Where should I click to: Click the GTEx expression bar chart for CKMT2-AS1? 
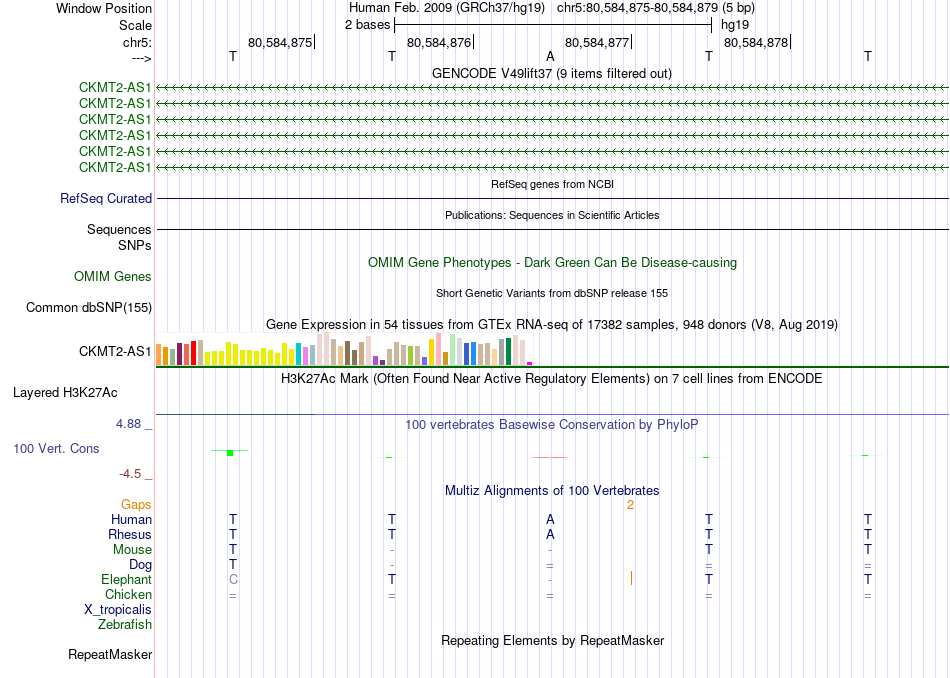click(x=344, y=349)
